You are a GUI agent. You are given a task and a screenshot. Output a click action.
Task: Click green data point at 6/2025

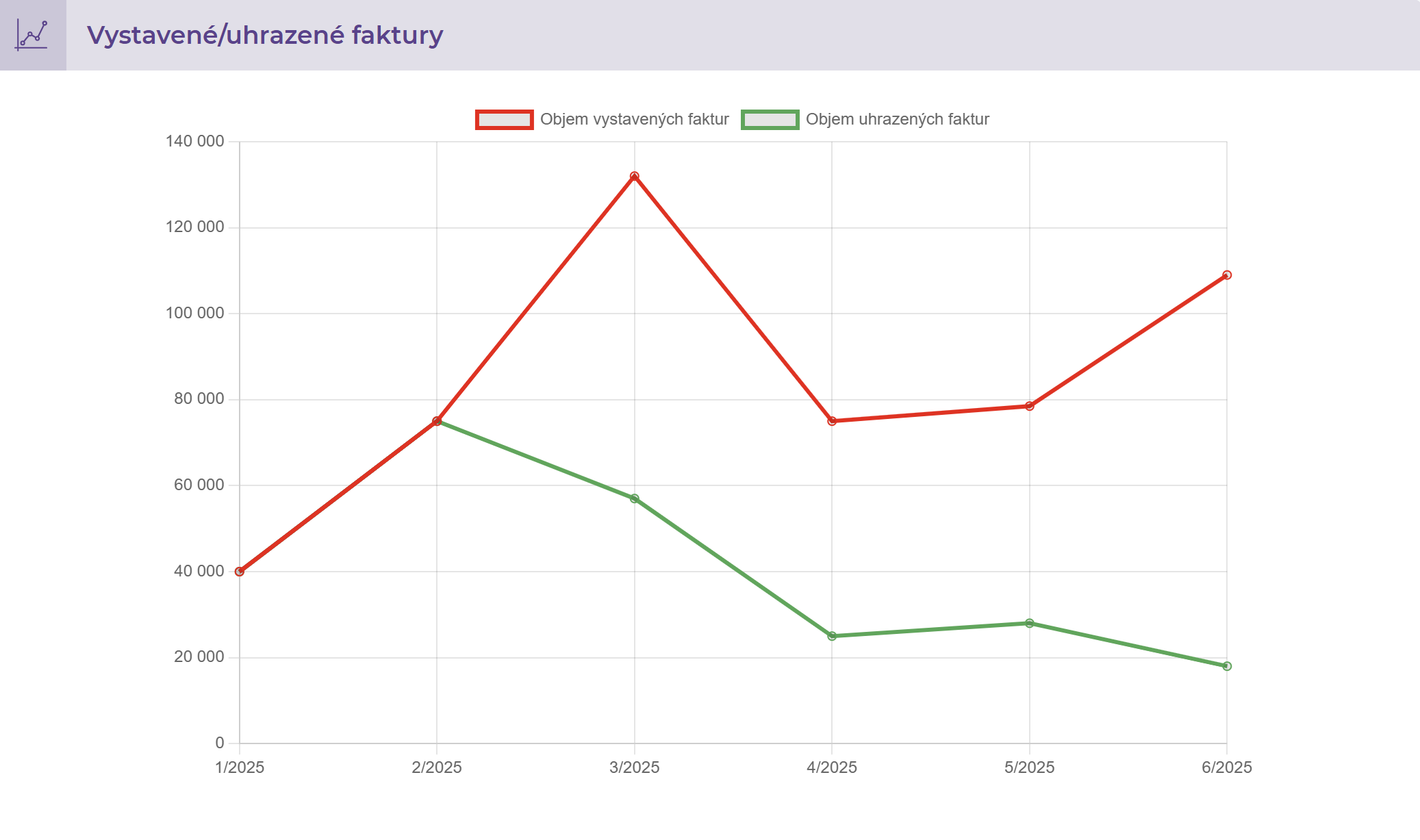1227,666
